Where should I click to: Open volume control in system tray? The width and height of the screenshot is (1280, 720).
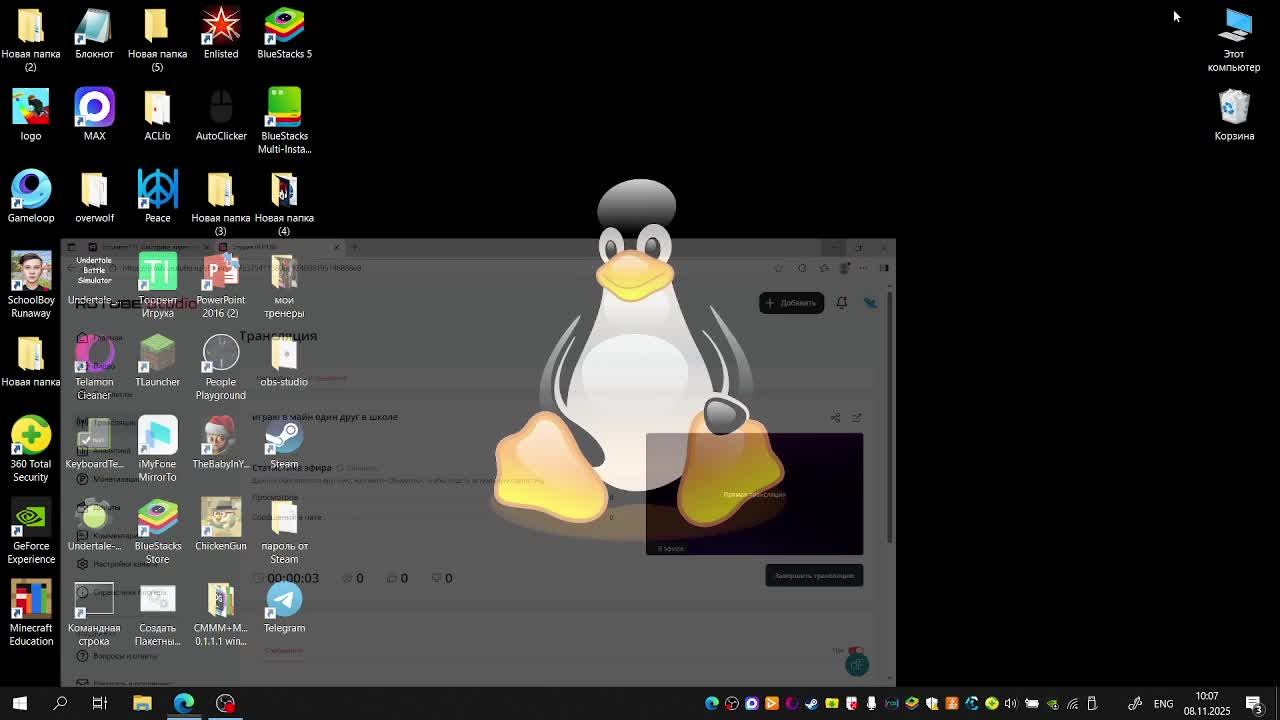(1011, 703)
